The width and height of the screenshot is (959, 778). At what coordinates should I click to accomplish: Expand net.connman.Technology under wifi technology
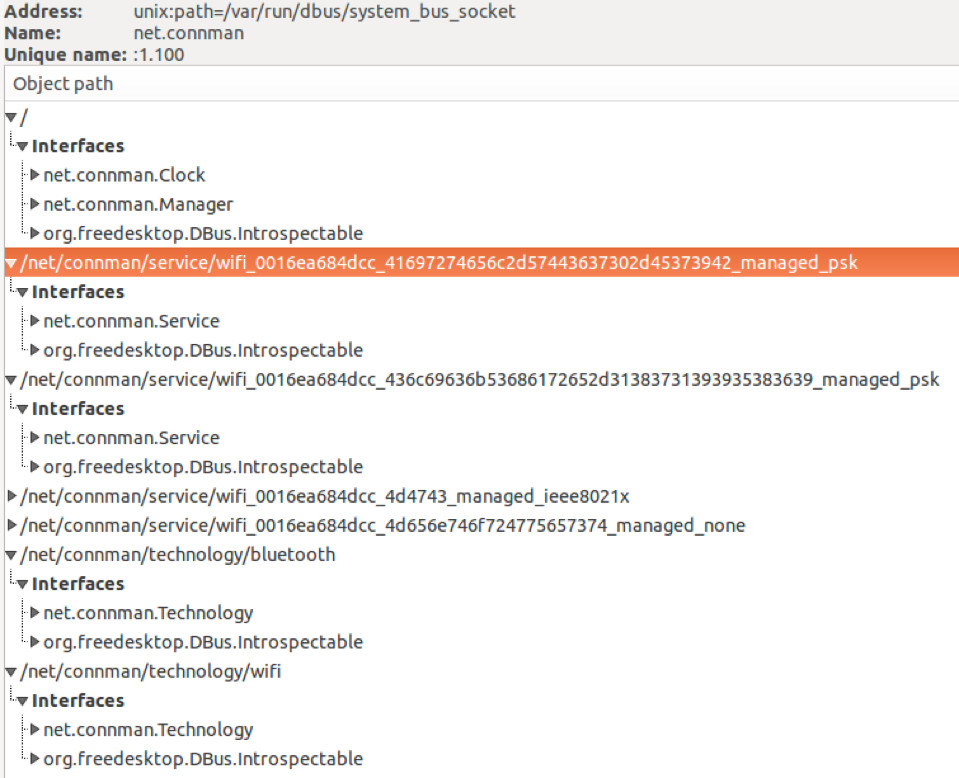click(x=37, y=730)
